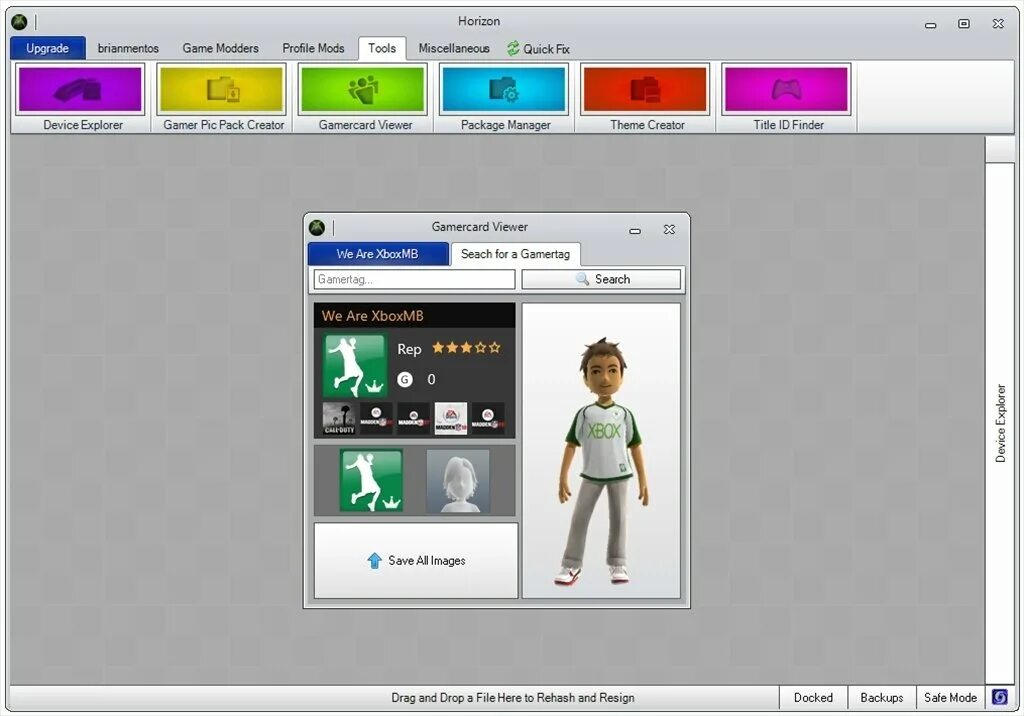Open the Title ID Finder tile
This screenshot has height=716, width=1024.
pyautogui.click(x=786, y=98)
